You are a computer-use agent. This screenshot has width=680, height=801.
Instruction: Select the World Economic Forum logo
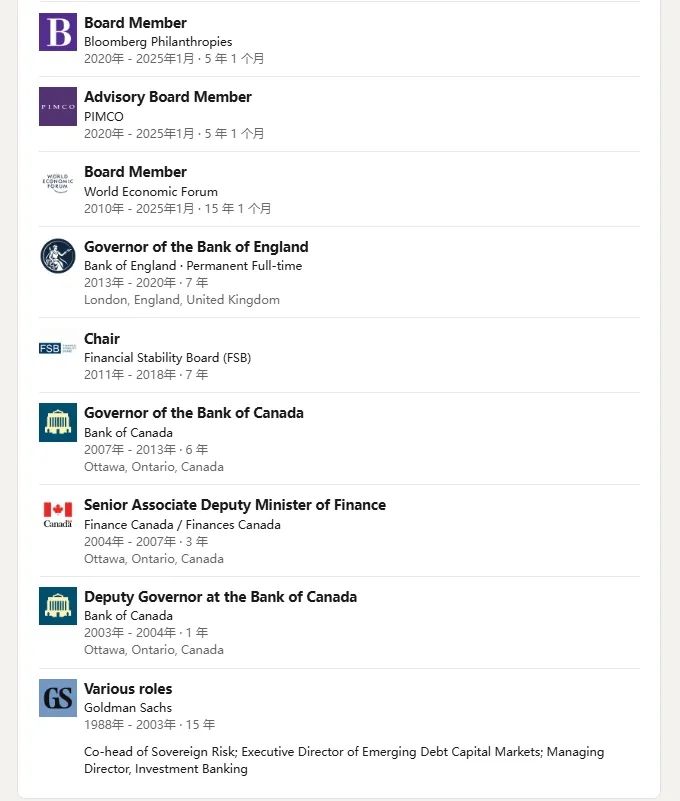(58, 182)
